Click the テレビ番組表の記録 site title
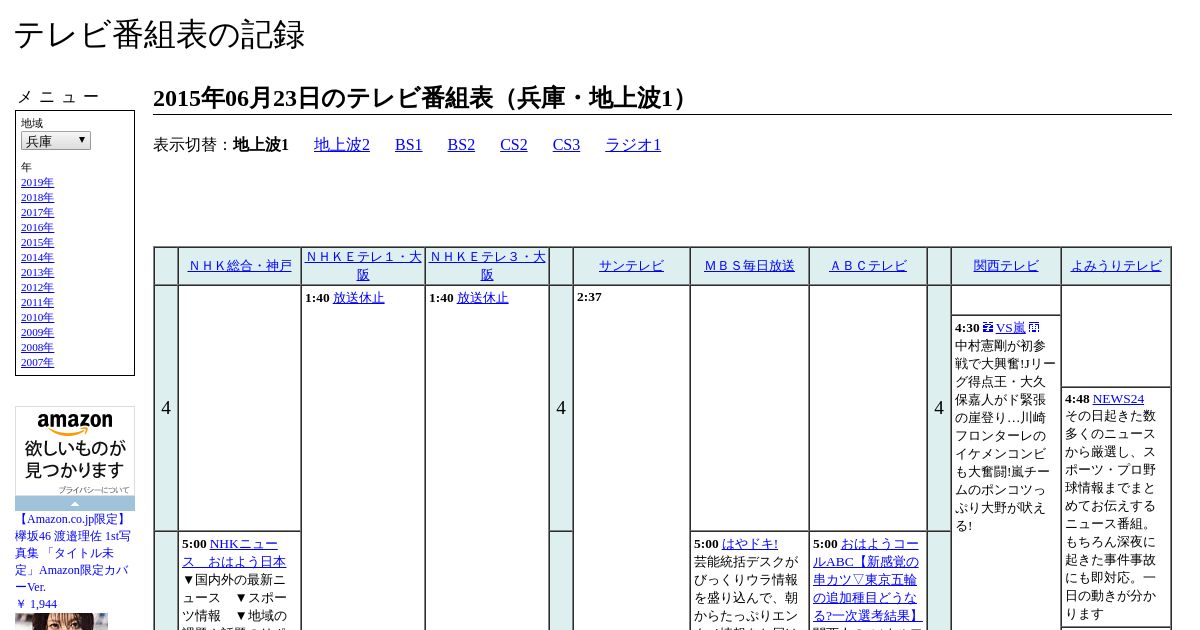1200x630 pixels. (x=159, y=34)
